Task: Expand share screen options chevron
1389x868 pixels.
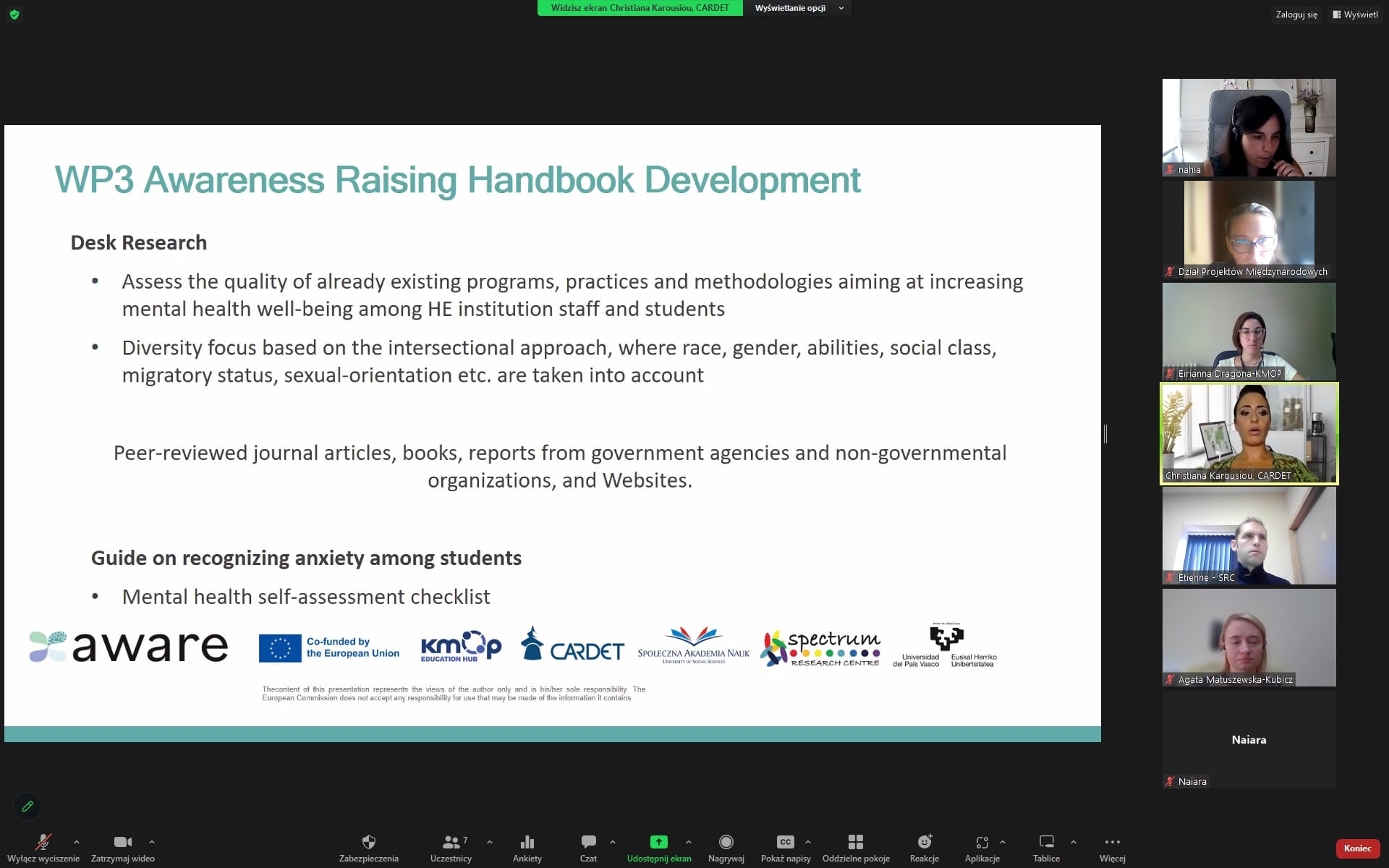Action: click(689, 842)
